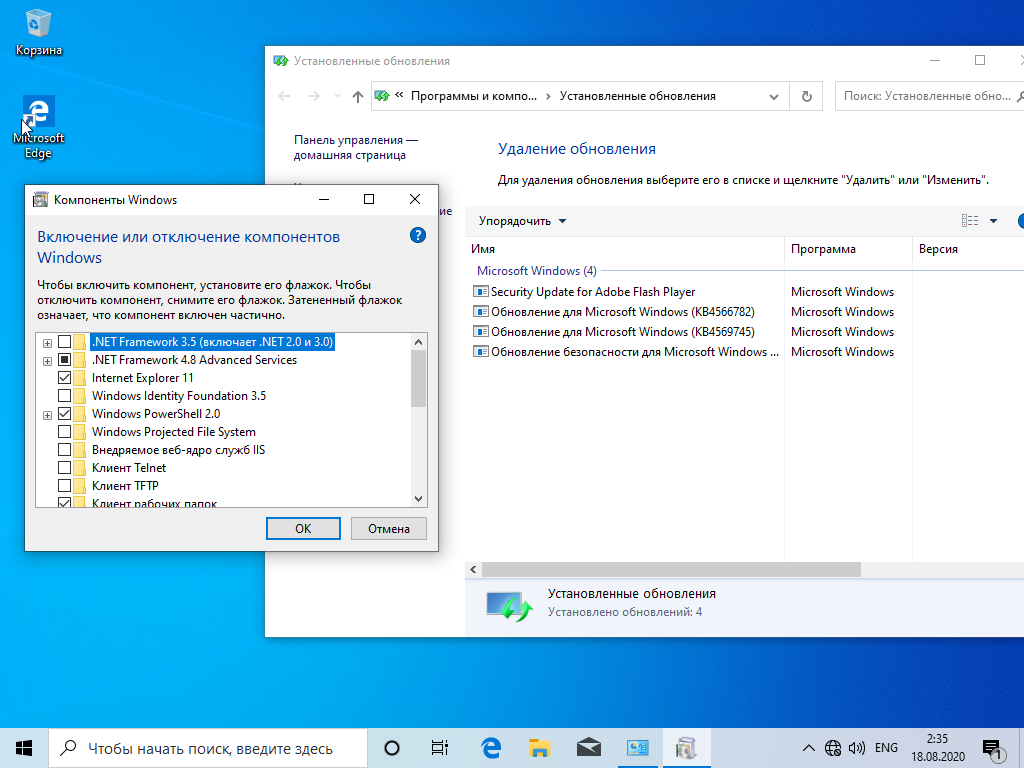
Task: Click the icon of update KB4569745 row
Action: [x=481, y=332]
